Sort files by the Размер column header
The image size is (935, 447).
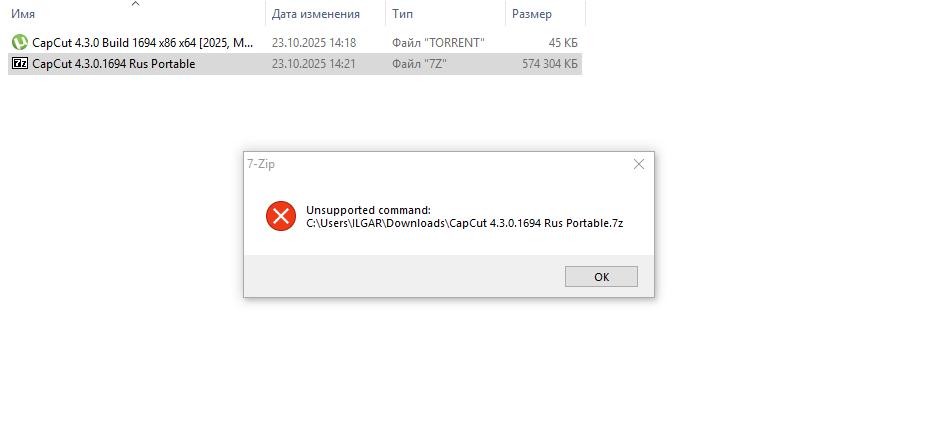[x=531, y=14]
